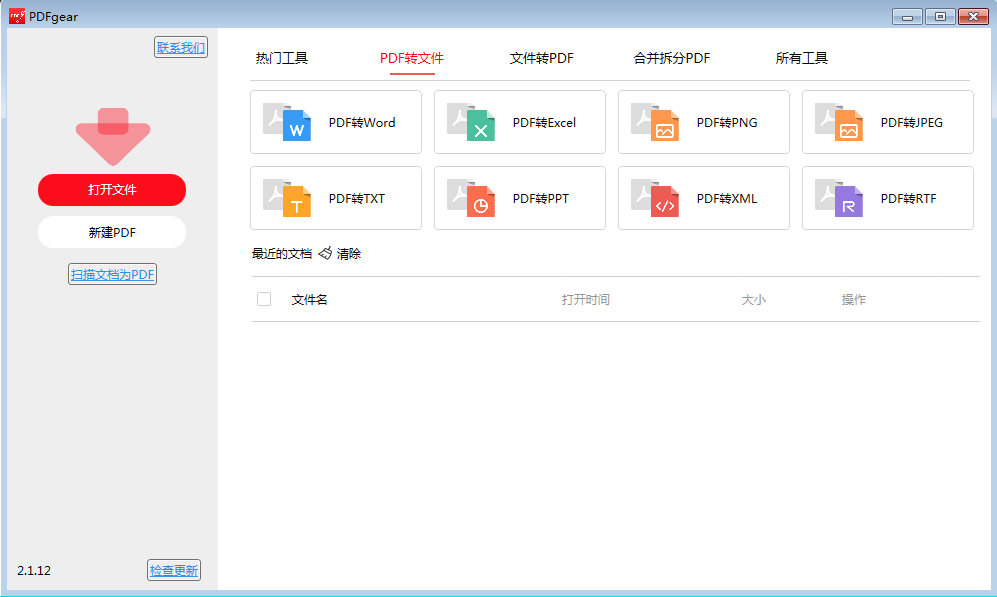
Task: Show the 所有工具 tab
Action: point(801,58)
